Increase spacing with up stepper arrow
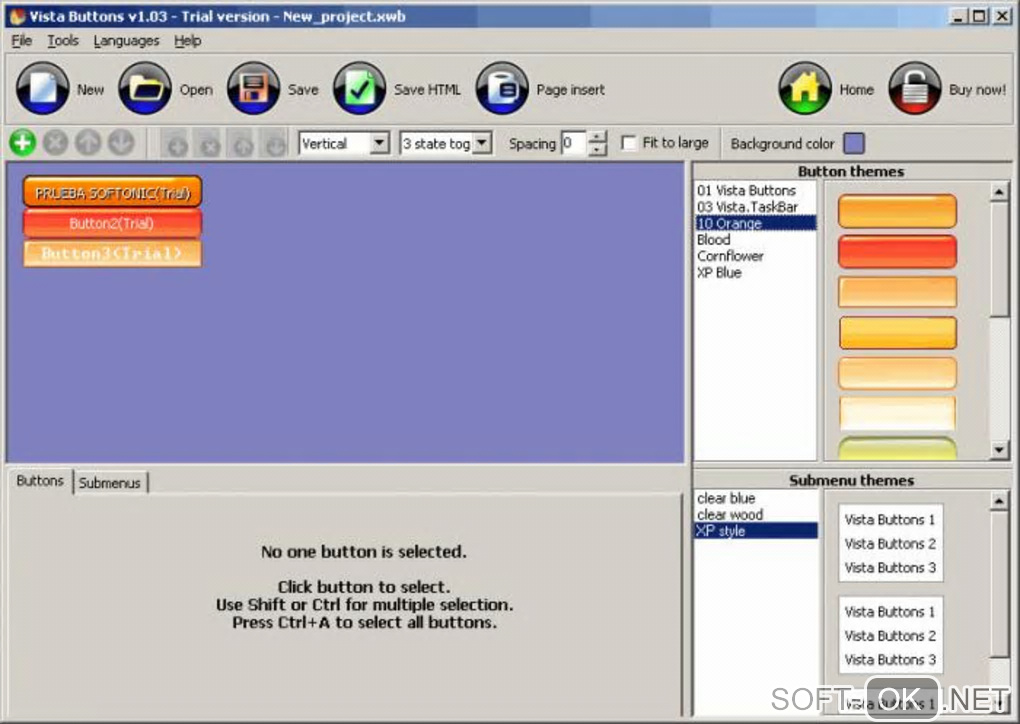This screenshot has width=1020, height=724. tap(597, 137)
